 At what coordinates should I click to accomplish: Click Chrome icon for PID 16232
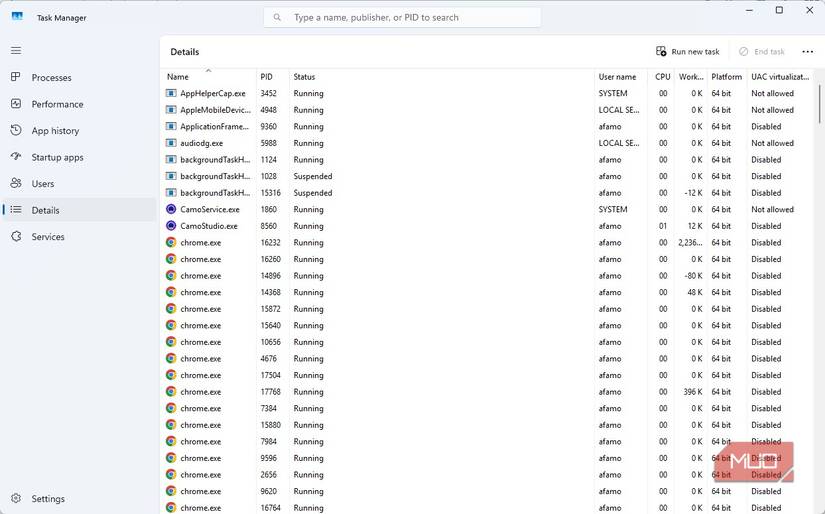click(171, 243)
